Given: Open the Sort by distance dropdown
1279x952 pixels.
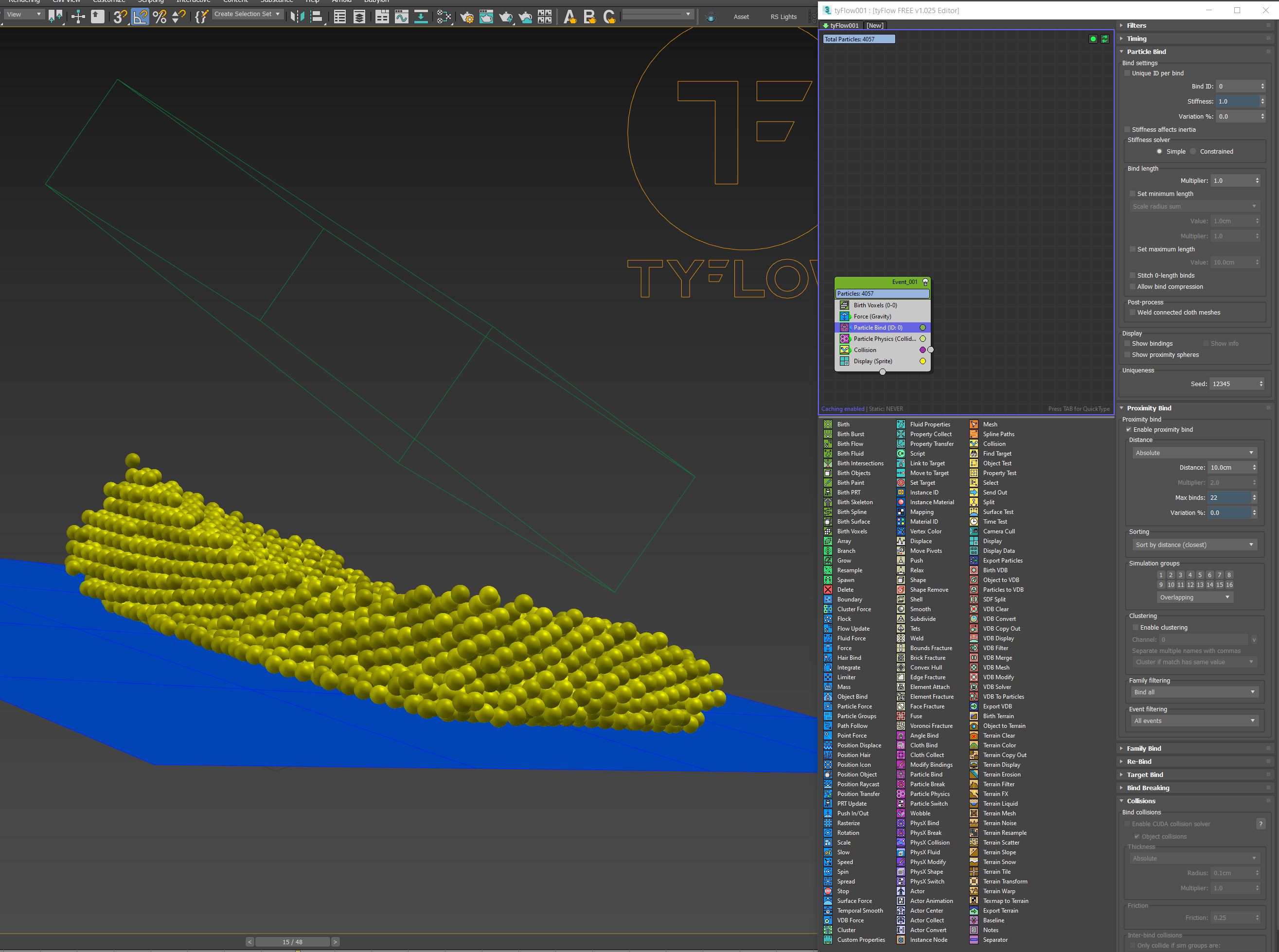Looking at the screenshot, I should click(1192, 545).
